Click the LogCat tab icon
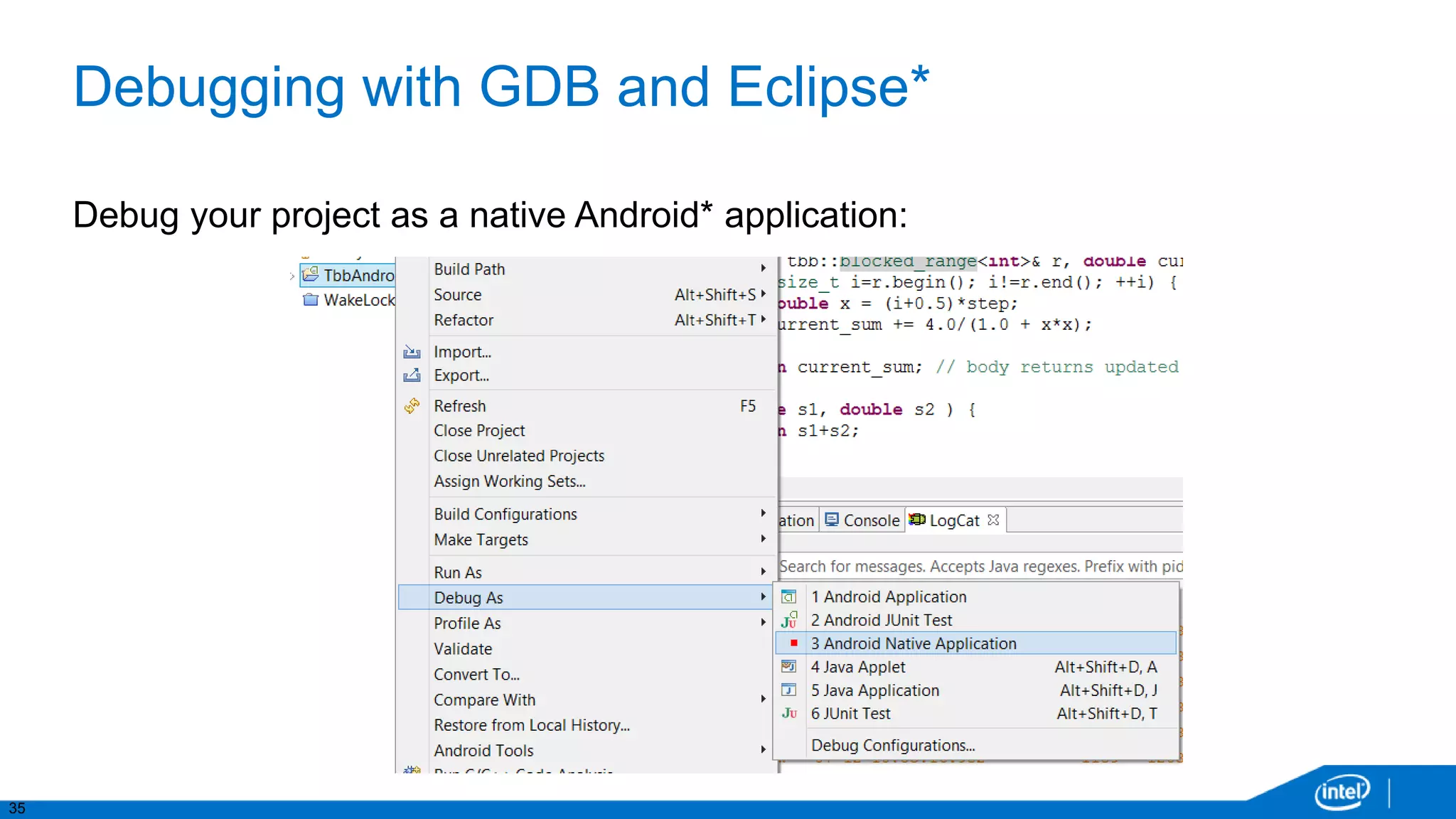Screen dimensions: 1456x819 point(917,520)
